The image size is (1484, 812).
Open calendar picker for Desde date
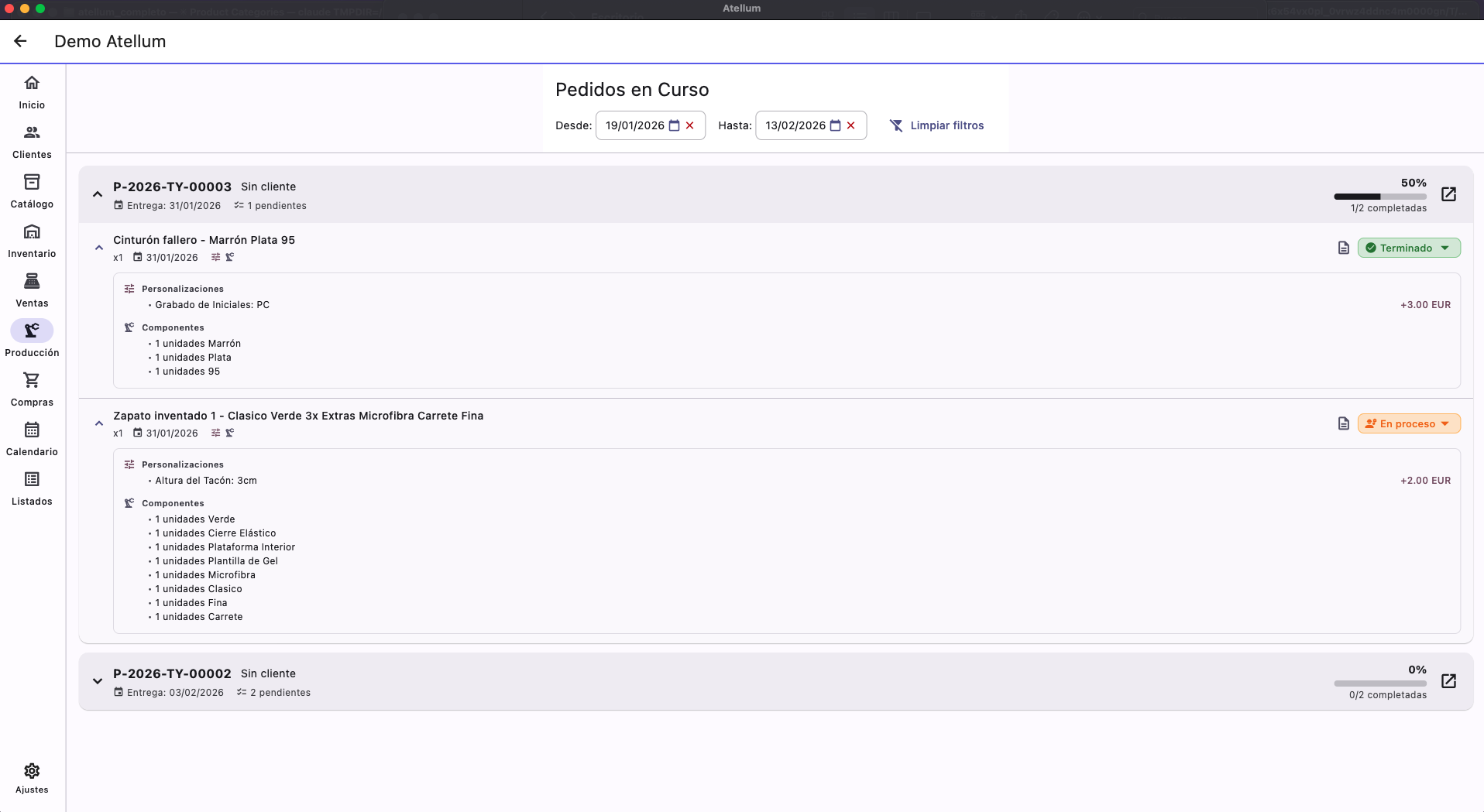tap(674, 125)
